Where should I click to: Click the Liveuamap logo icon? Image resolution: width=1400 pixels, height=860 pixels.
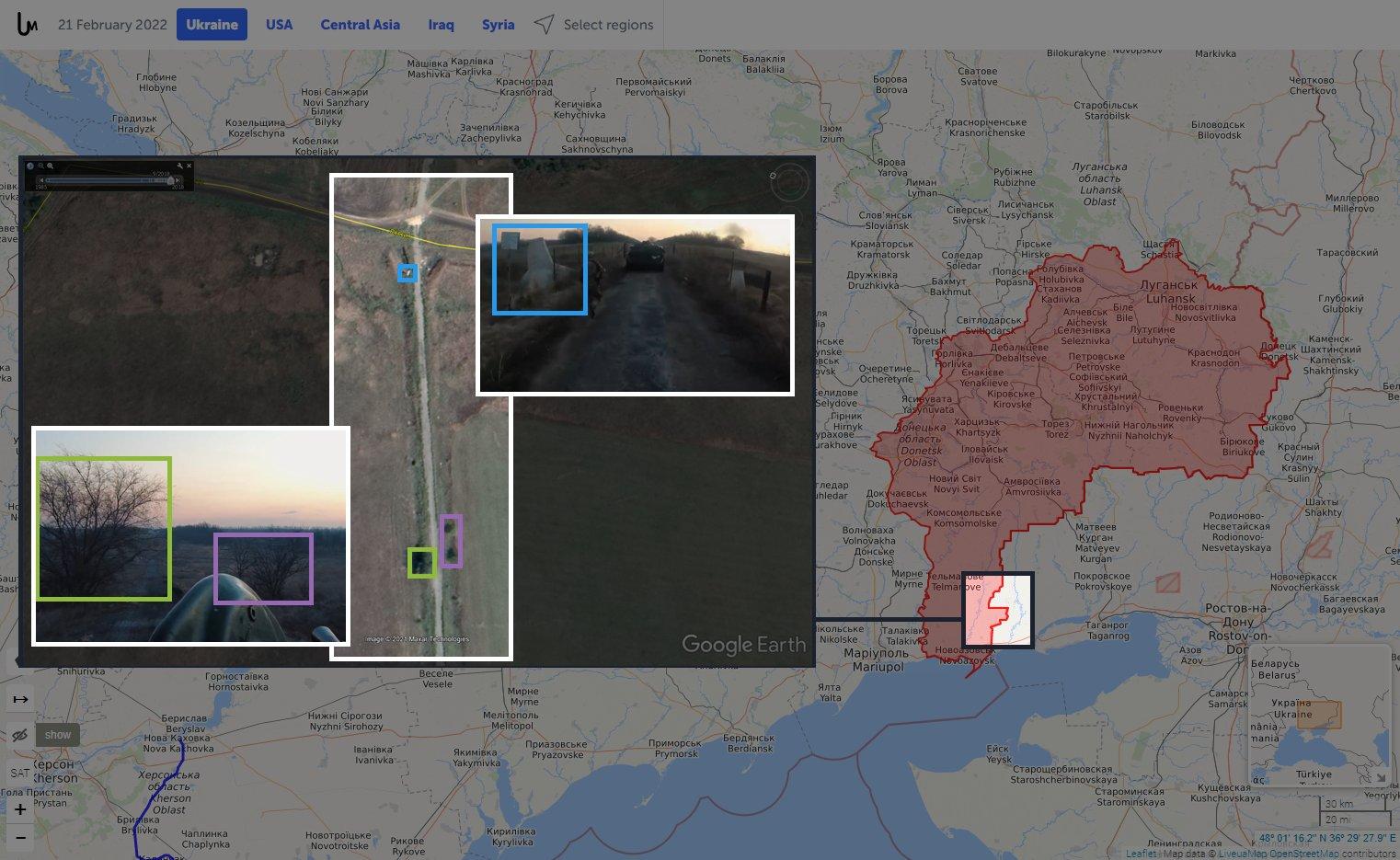28,25
